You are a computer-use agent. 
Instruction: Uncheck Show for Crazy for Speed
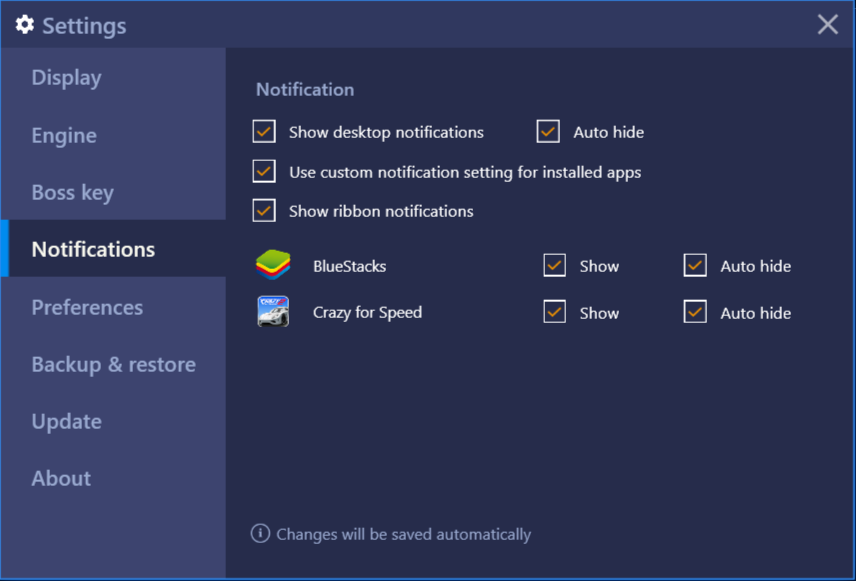tap(555, 312)
